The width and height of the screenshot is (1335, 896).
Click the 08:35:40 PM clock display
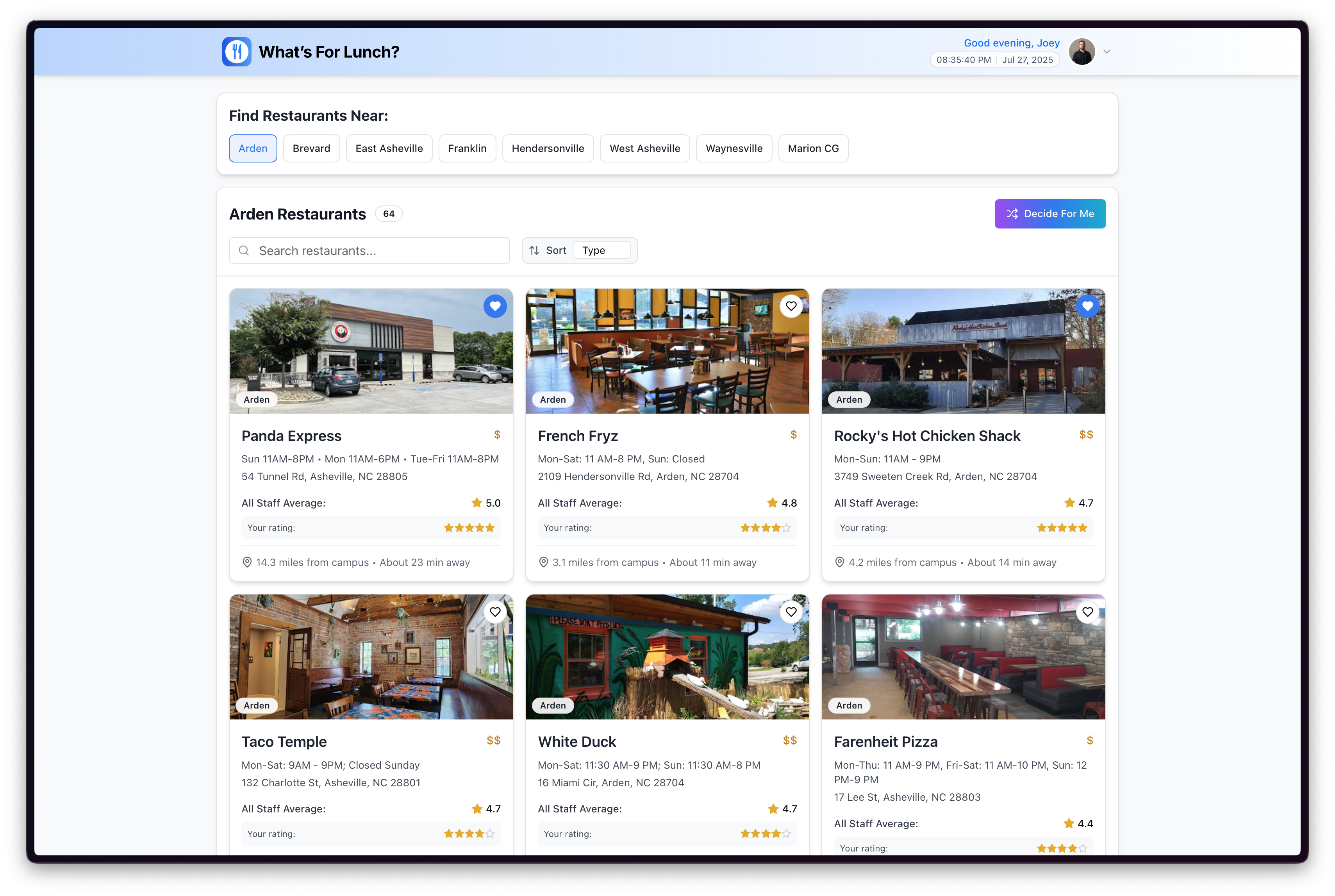[x=964, y=60]
